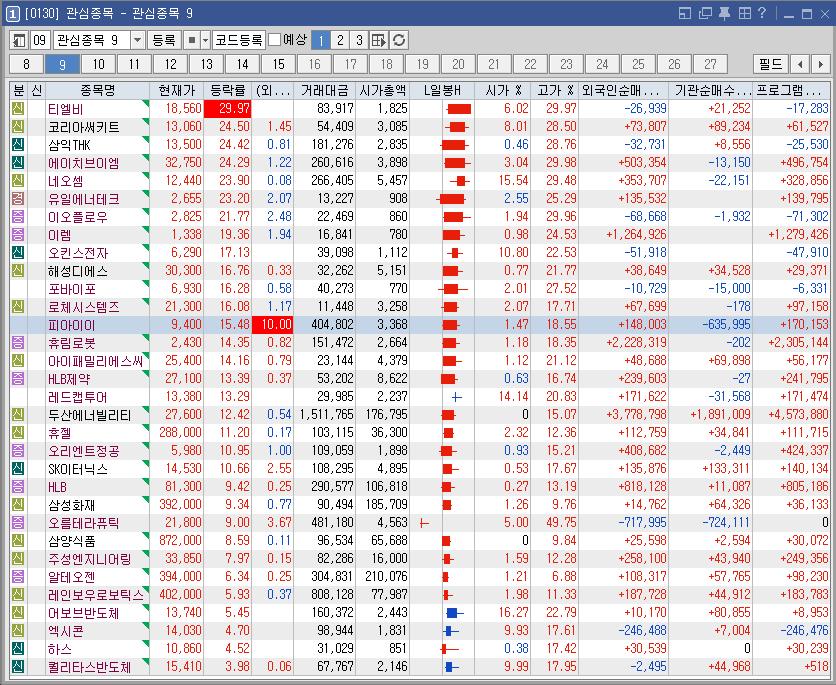The height and width of the screenshot is (685, 836).
Task: Select view mode button 2
Action: point(340,40)
